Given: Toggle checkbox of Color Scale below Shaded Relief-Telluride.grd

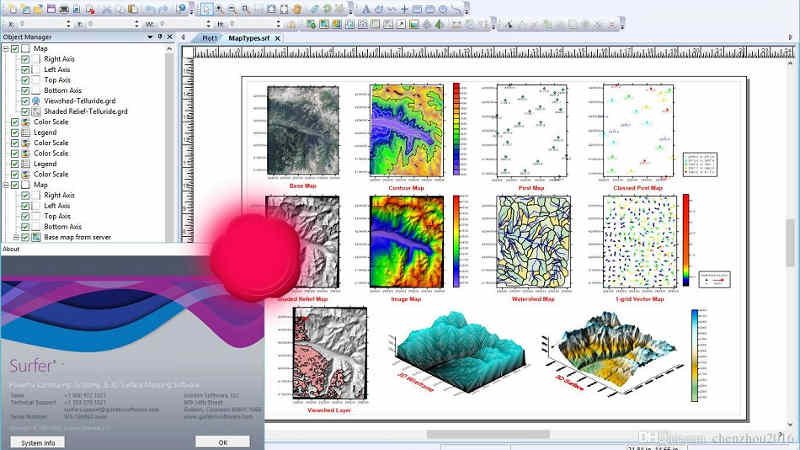Looking at the screenshot, I should [15, 122].
